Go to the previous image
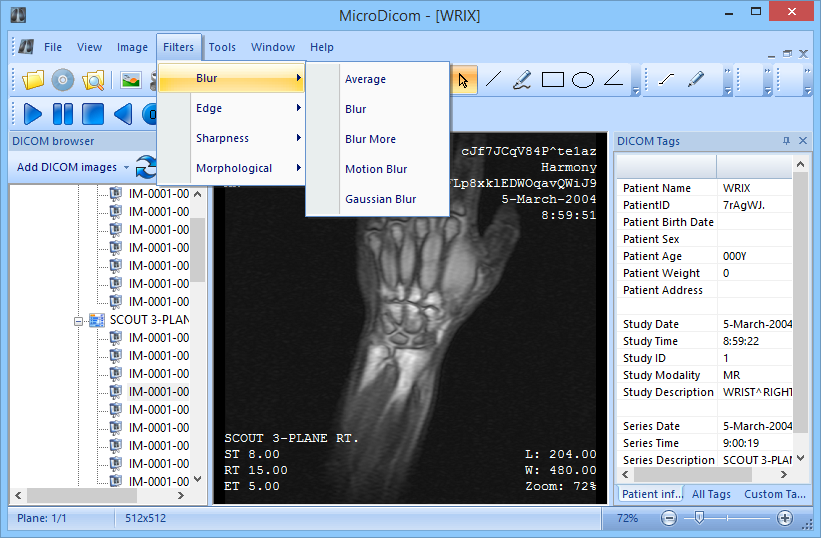 pos(123,114)
